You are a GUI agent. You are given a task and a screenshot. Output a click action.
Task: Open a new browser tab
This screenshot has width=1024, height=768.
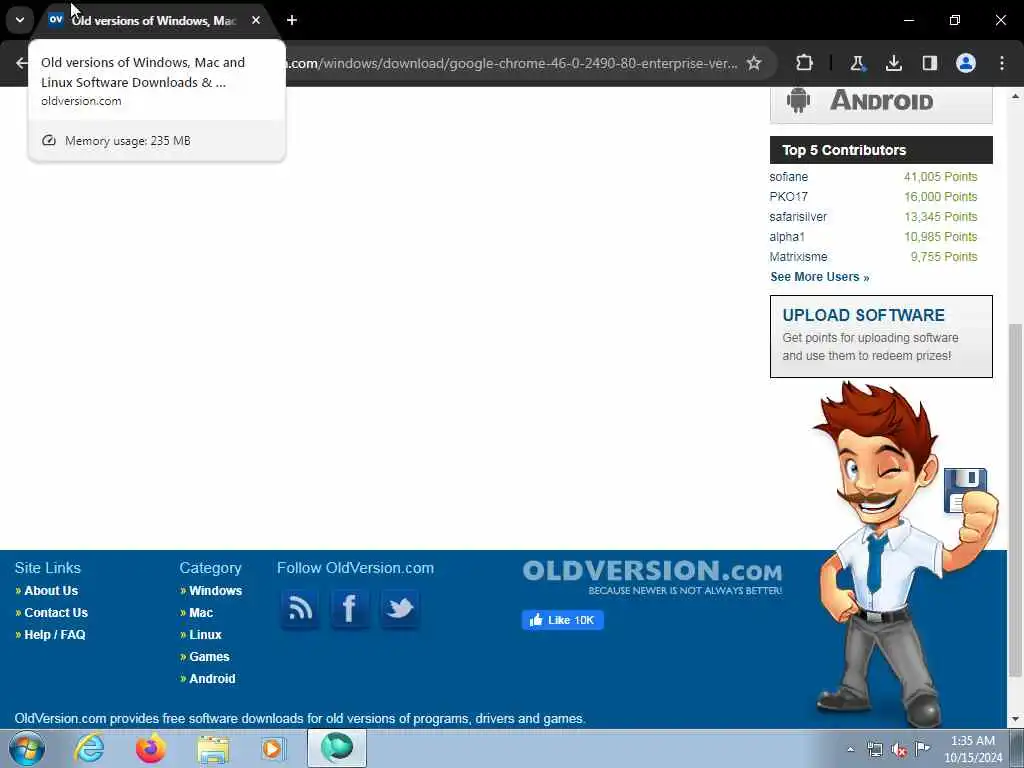(x=292, y=20)
